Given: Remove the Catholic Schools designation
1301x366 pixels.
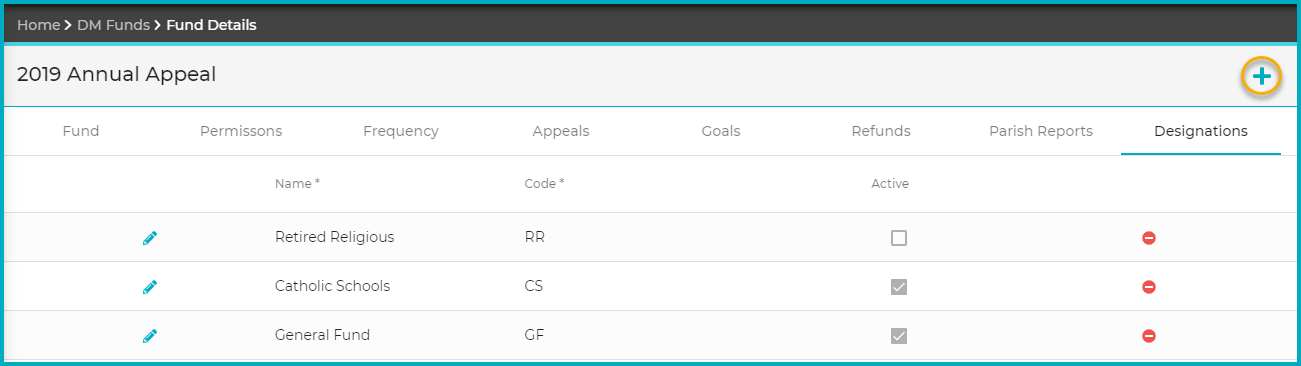Looking at the screenshot, I should click(1149, 287).
